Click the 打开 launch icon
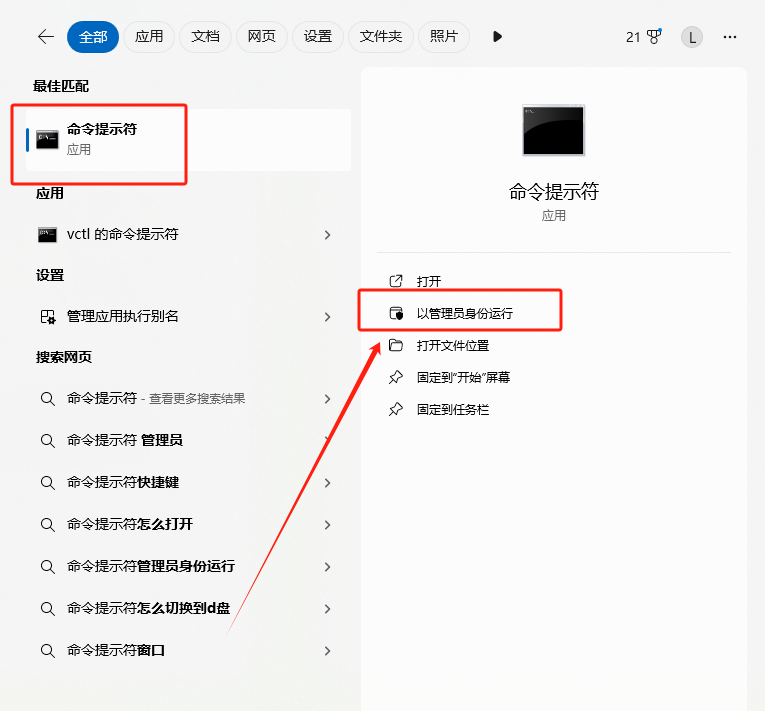The image size is (765, 711). 396,281
